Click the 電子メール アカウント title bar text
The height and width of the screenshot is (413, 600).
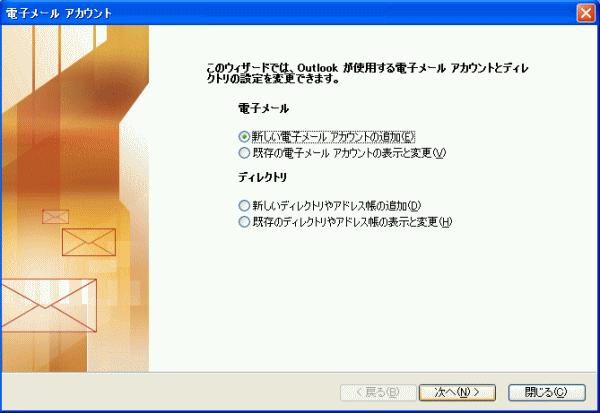[x=59, y=13]
